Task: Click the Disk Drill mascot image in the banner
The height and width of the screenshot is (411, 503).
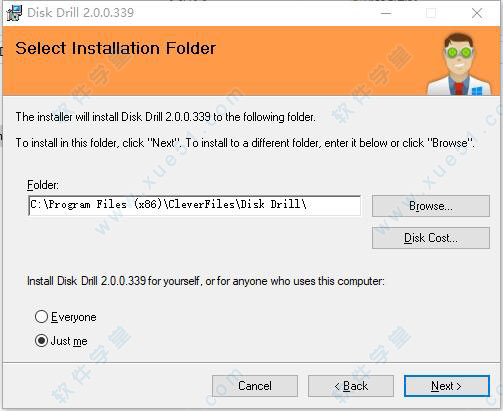Action: pos(460,64)
